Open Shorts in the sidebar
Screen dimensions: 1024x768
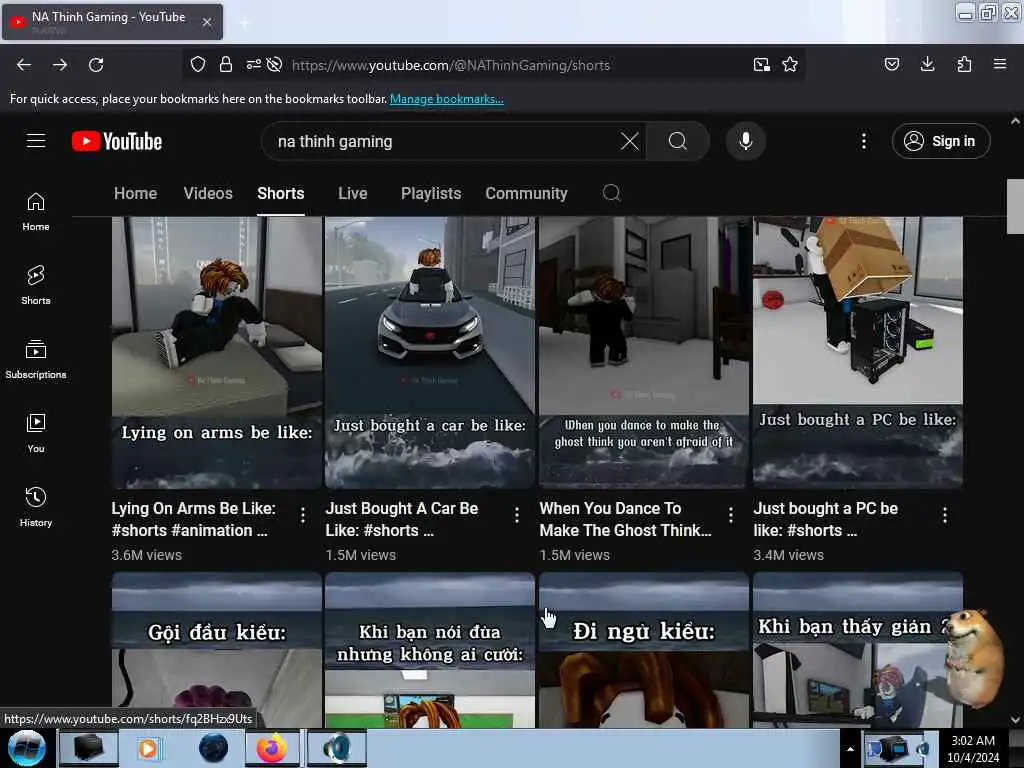(36, 286)
